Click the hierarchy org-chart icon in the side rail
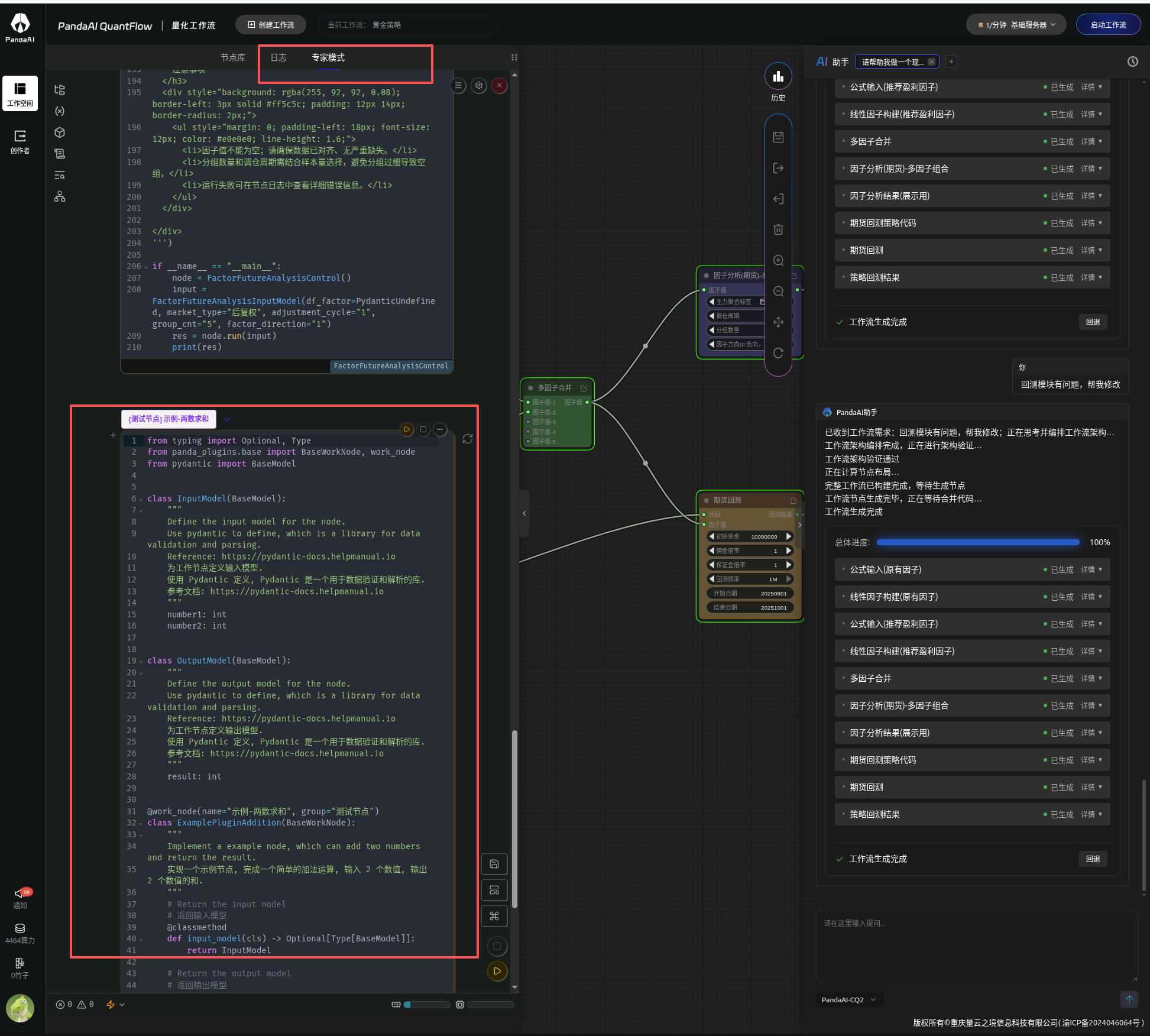The width and height of the screenshot is (1150, 1036). 60,196
